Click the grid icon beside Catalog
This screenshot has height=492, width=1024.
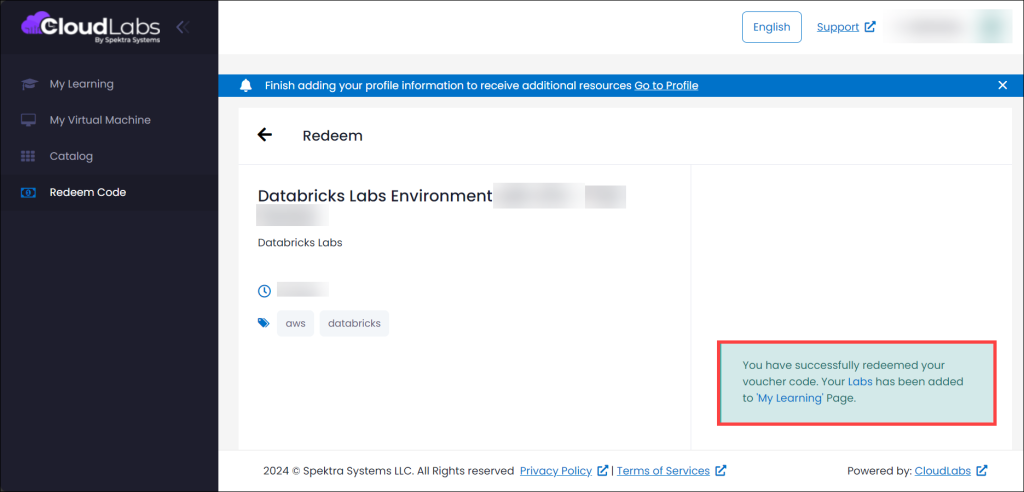29,156
